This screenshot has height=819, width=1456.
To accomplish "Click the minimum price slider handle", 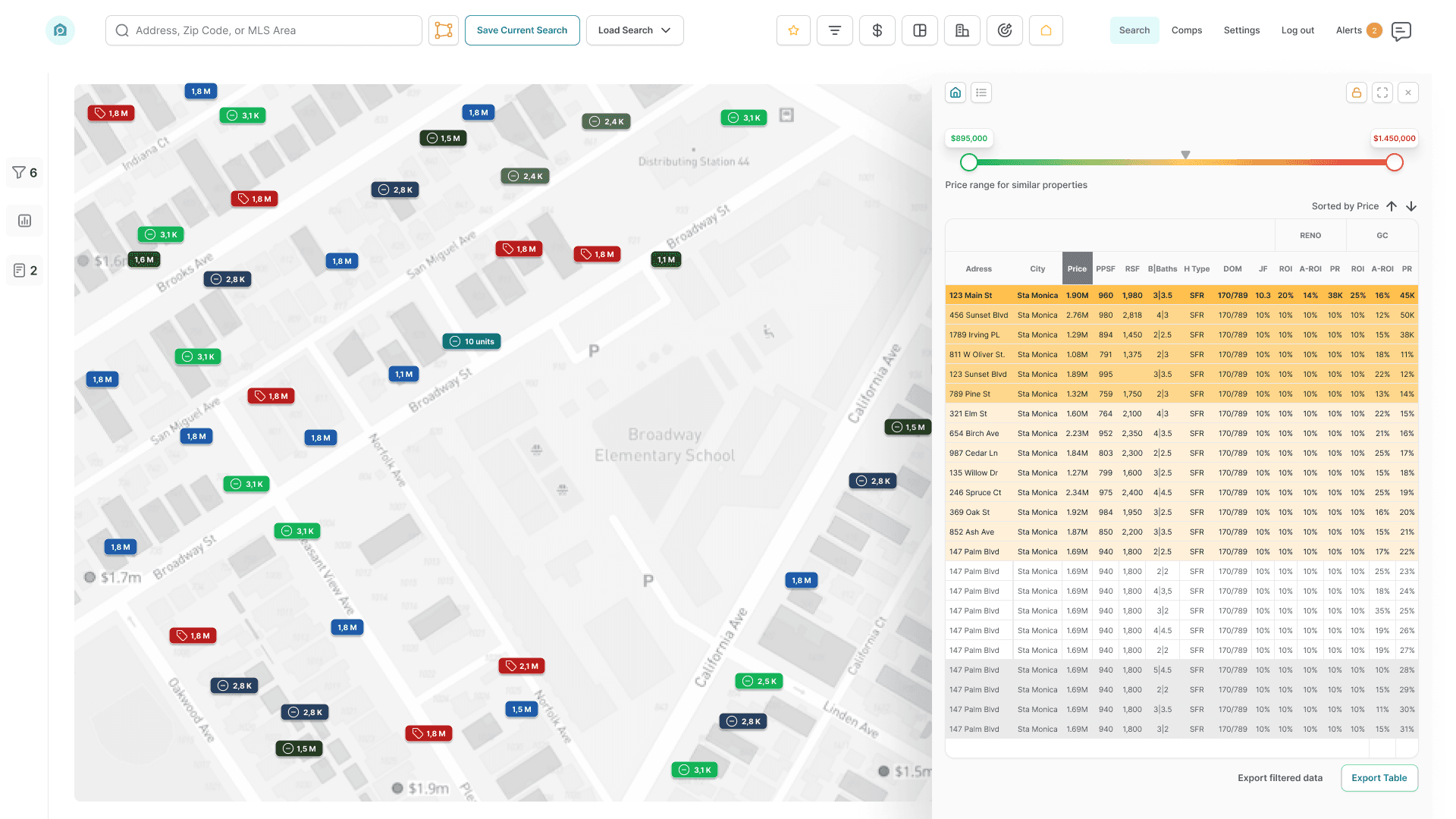I will pos(969,162).
